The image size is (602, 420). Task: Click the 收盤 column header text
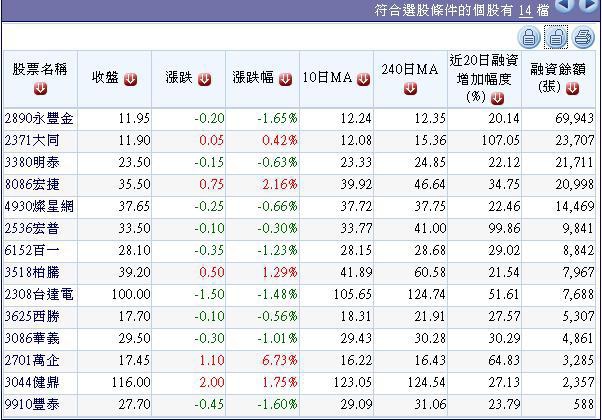point(105,78)
